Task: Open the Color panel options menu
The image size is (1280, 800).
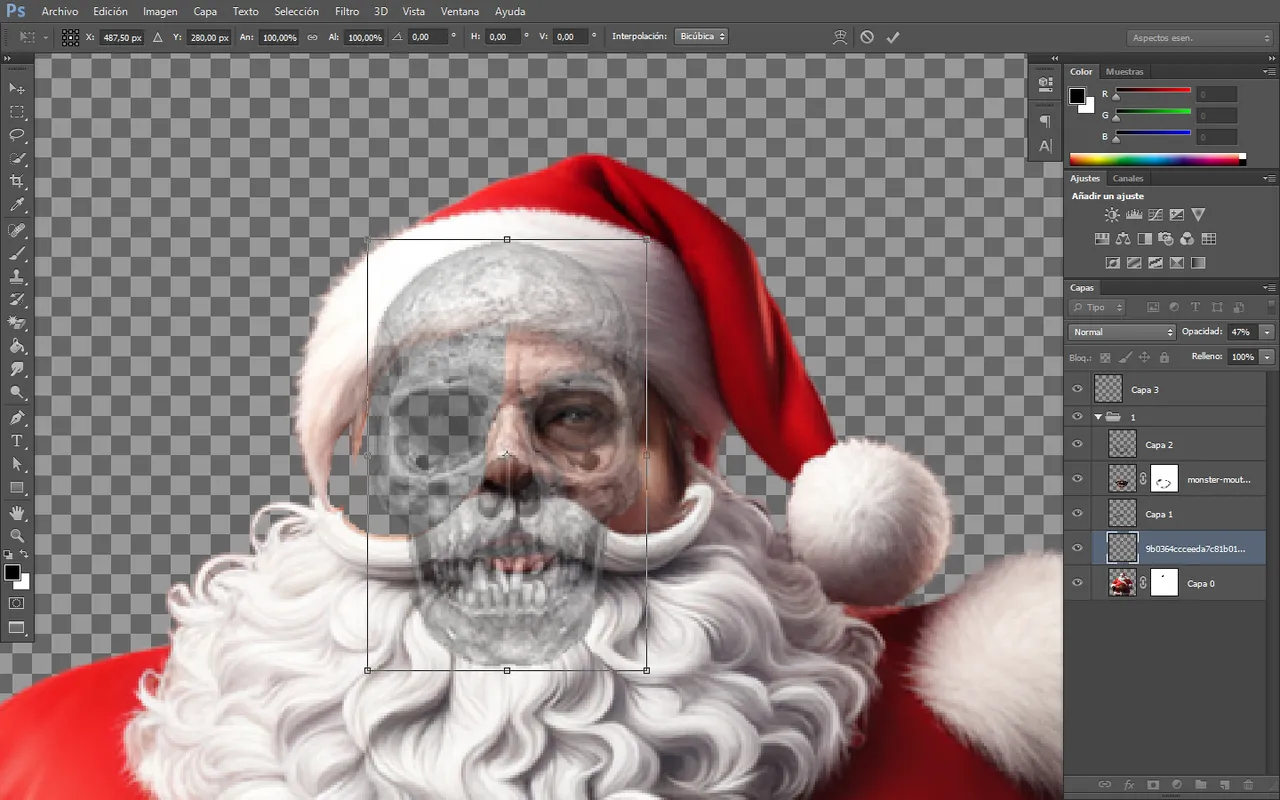Action: pyautogui.click(x=1270, y=72)
